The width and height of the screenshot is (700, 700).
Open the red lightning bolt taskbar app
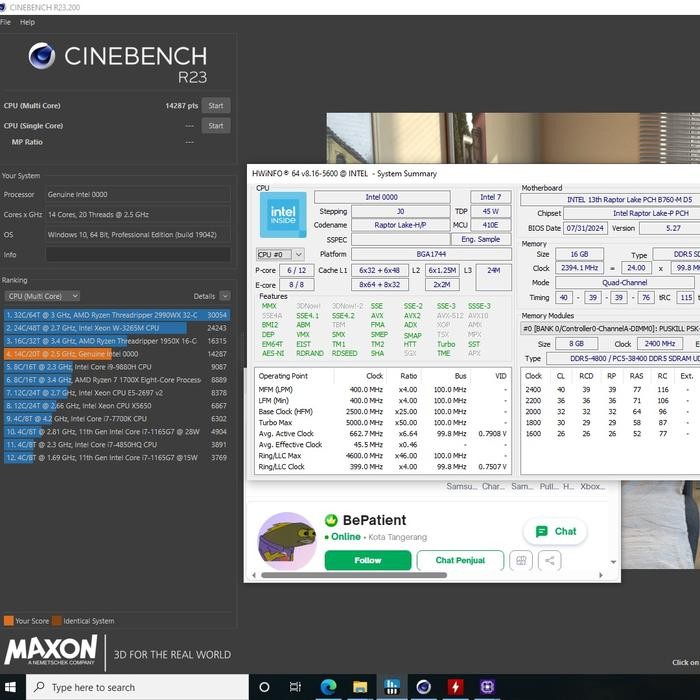pos(455,687)
